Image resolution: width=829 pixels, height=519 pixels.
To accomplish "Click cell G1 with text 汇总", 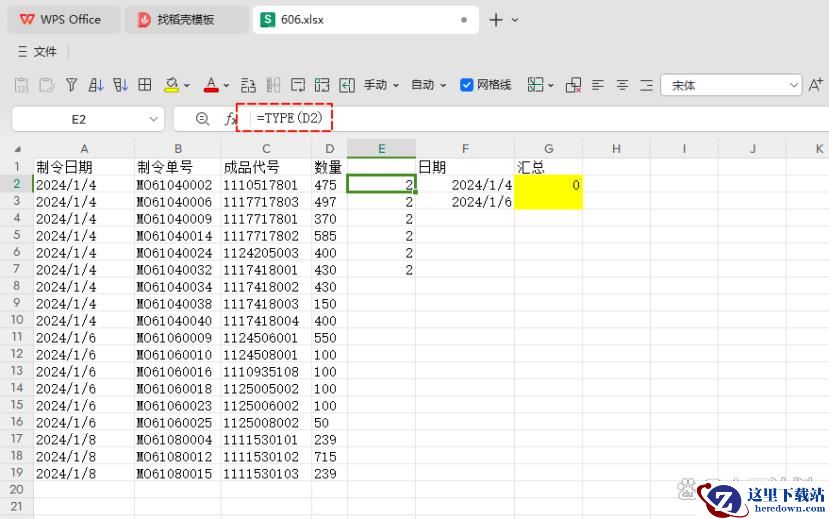I will (x=549, y=167).
